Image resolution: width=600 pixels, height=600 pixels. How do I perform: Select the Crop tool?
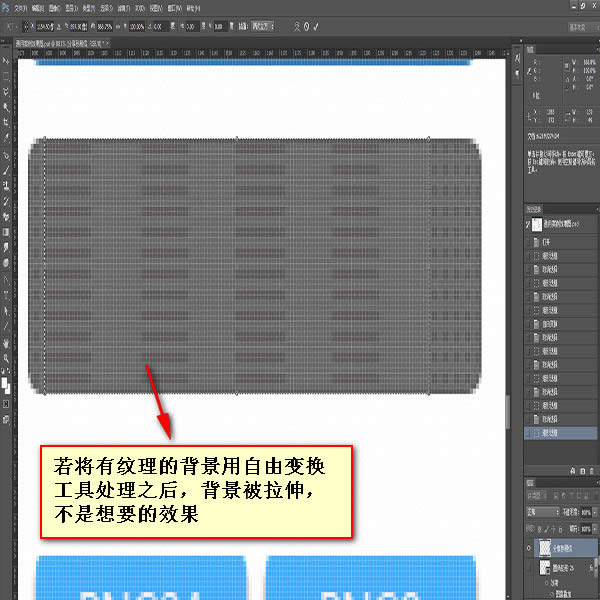pyautogui.click(x=6, y=121)
